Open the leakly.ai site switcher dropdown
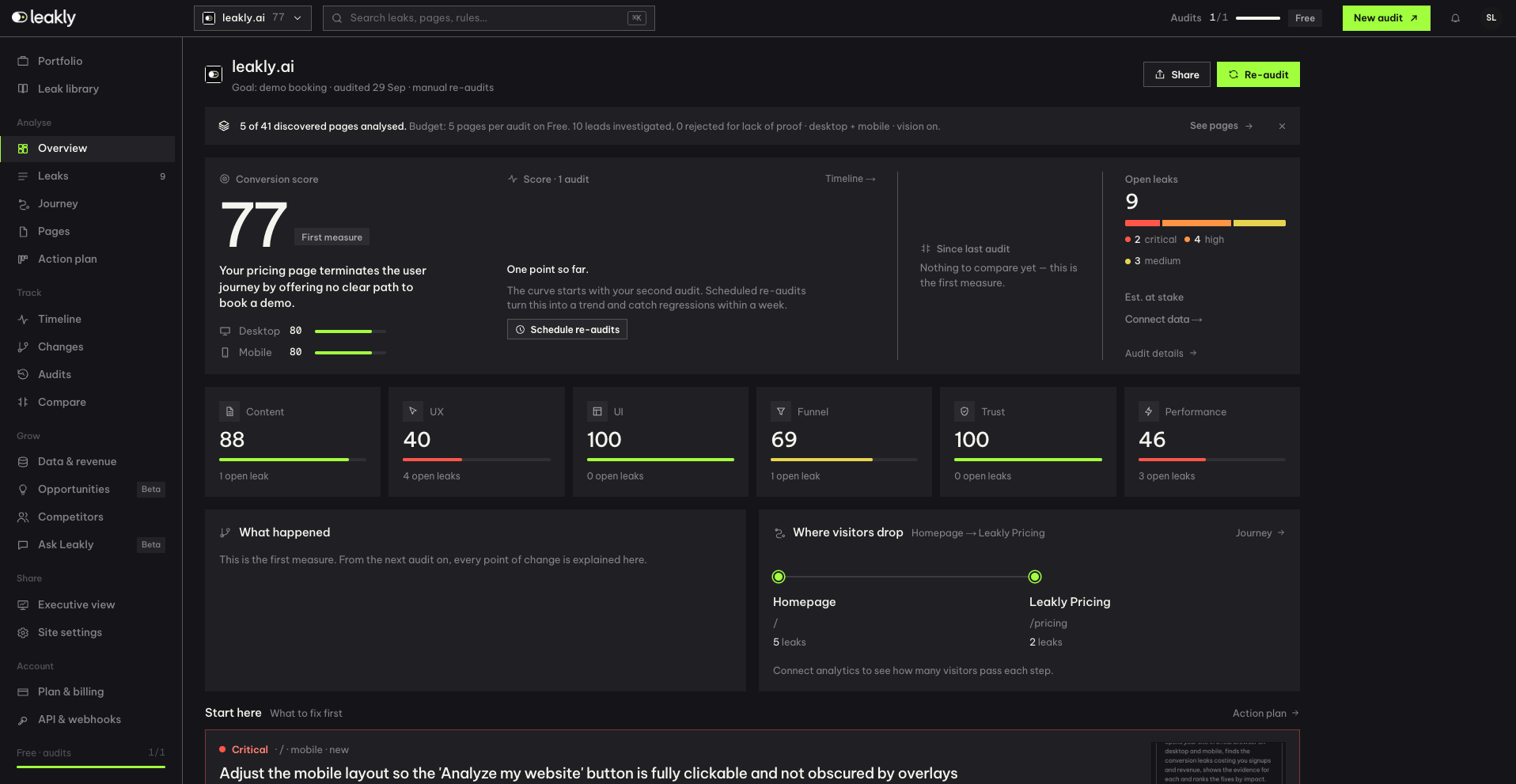Screen dimensions: 1516x784 pyautogui.click(x=252, y=18)
